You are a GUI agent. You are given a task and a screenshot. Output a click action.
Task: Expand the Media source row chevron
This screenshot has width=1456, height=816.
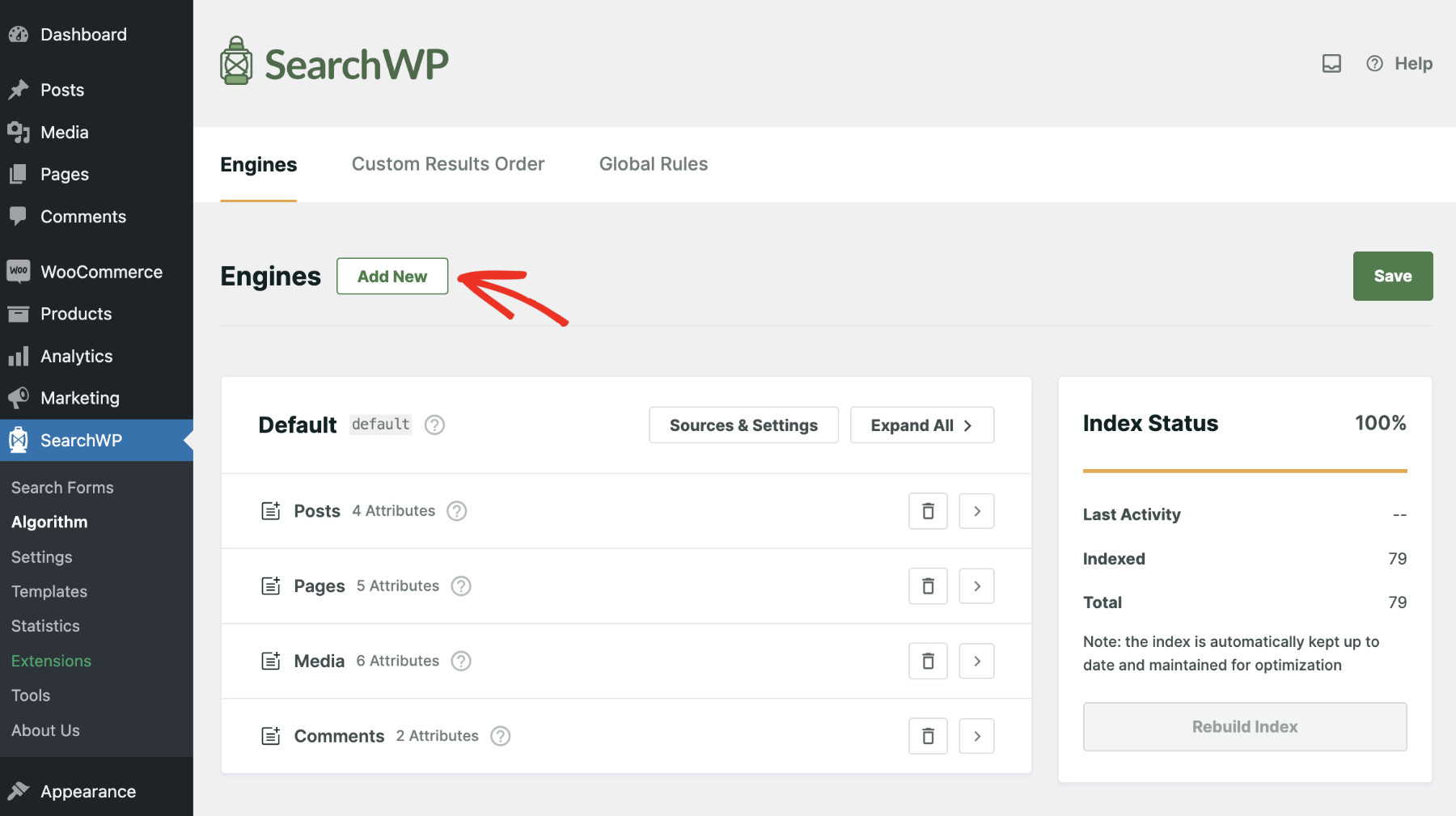pyautogui.click(x=976, y=662)
